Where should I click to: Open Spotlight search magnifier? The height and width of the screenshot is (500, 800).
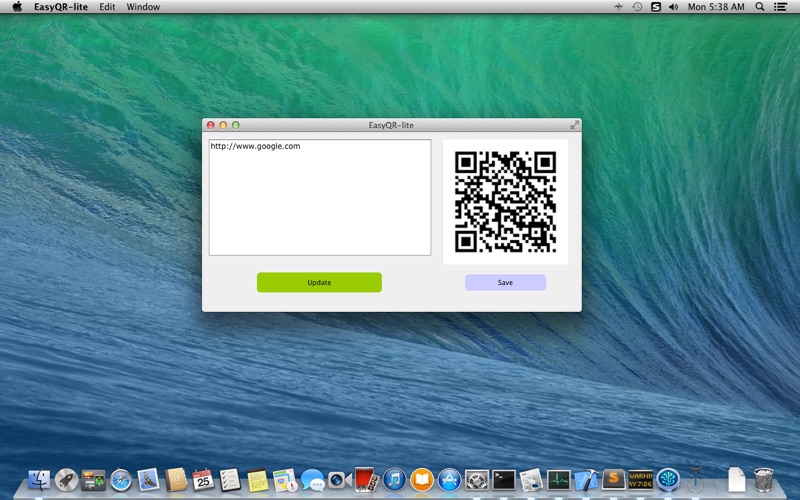[x=760, y=7]
